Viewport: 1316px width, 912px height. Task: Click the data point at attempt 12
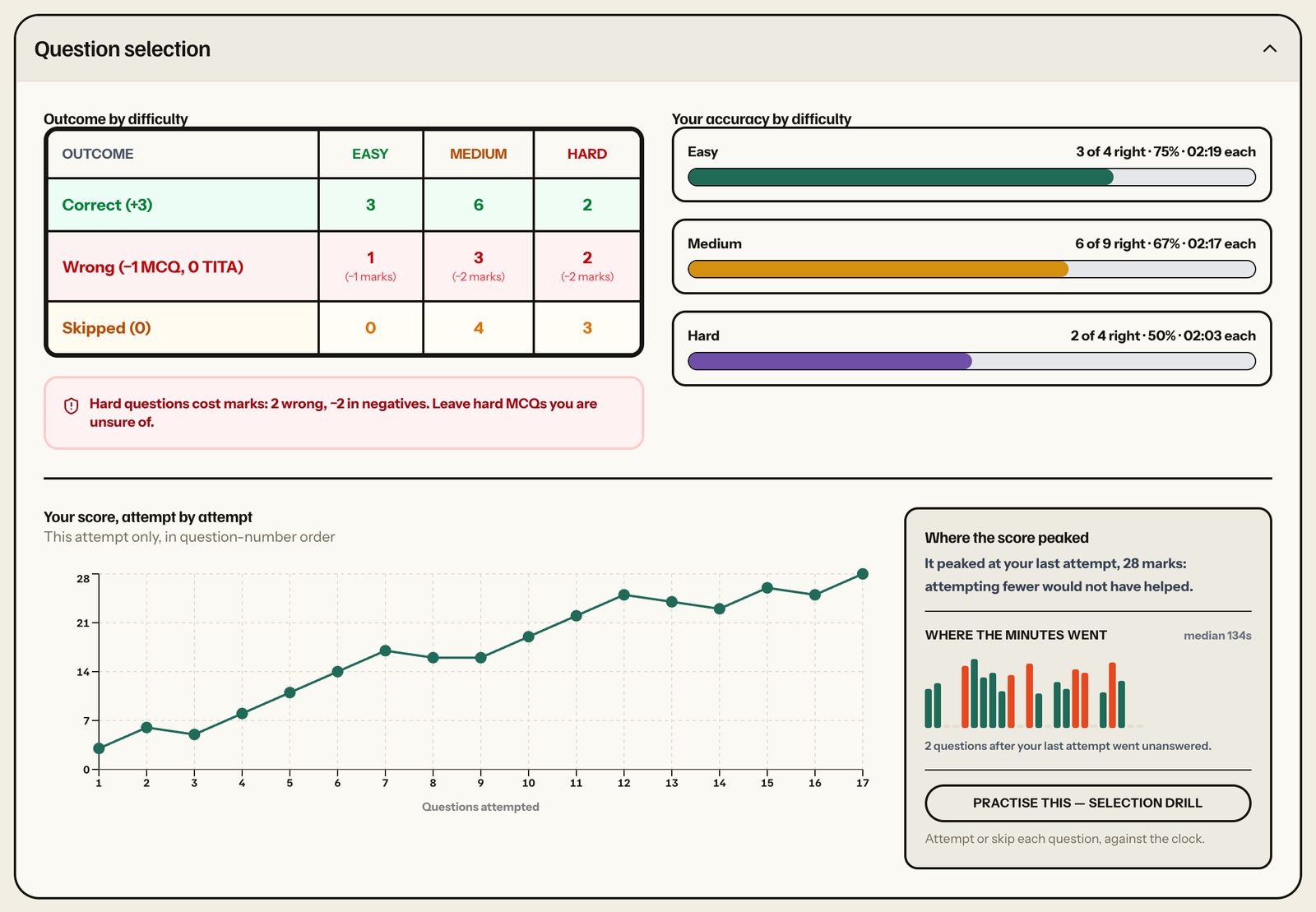point(623,595)
